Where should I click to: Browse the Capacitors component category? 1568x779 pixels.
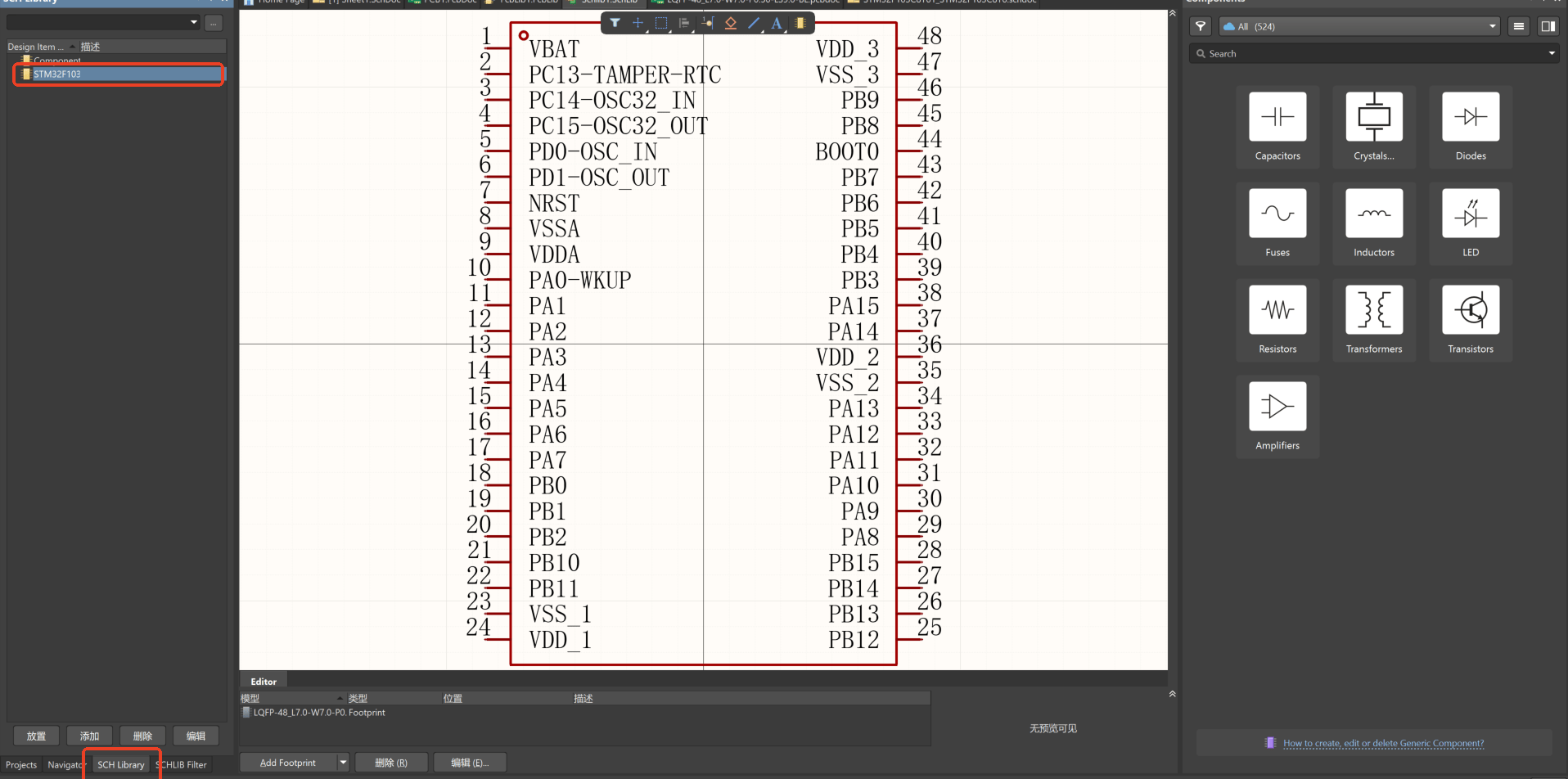[x=1277, y=127]
